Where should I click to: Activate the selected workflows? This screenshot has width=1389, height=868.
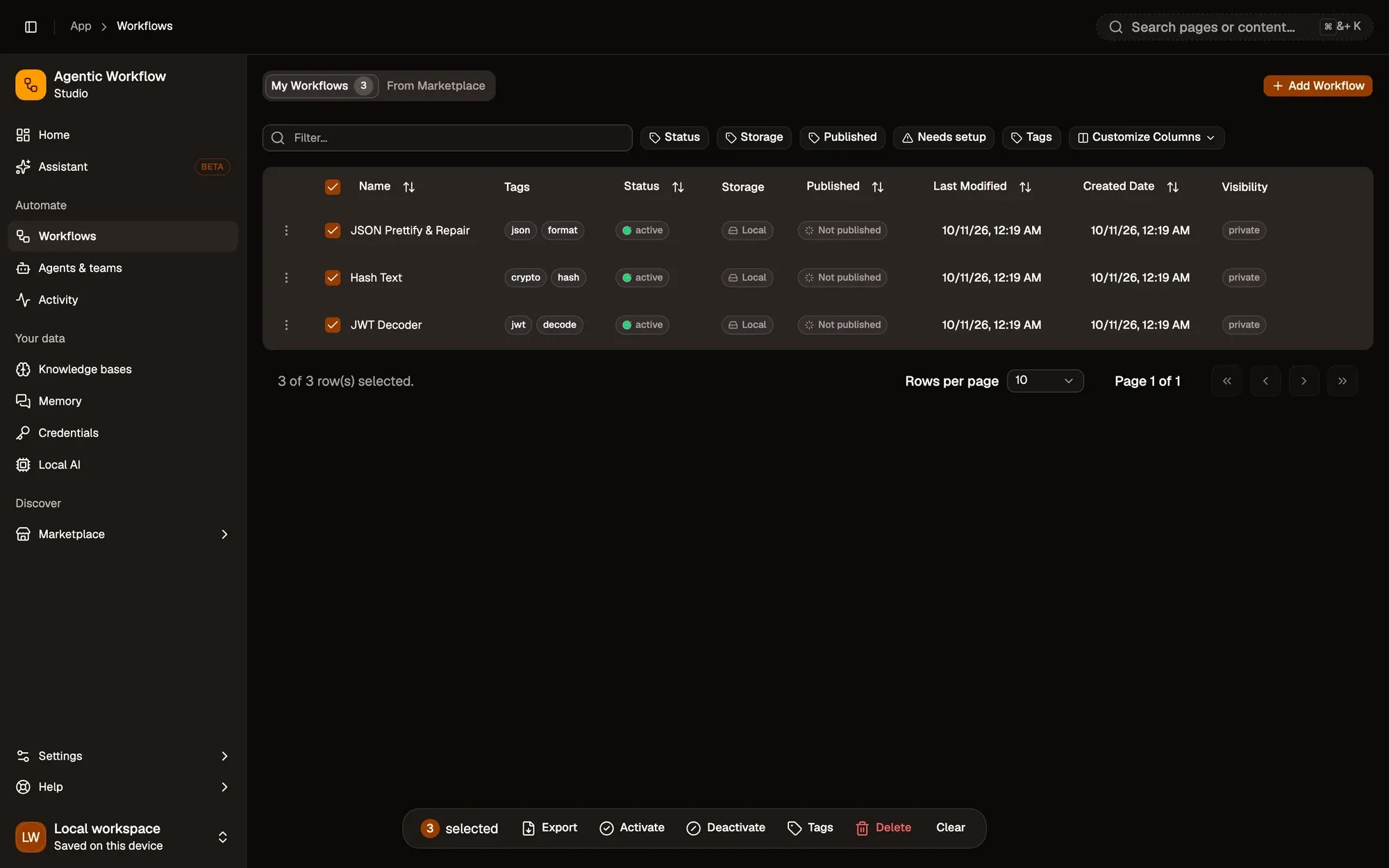coord(632,828)
